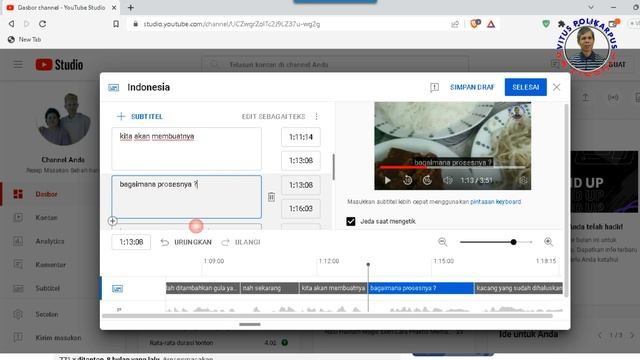Skip forward 10 seconds in video preview

(x=427, y=180)
